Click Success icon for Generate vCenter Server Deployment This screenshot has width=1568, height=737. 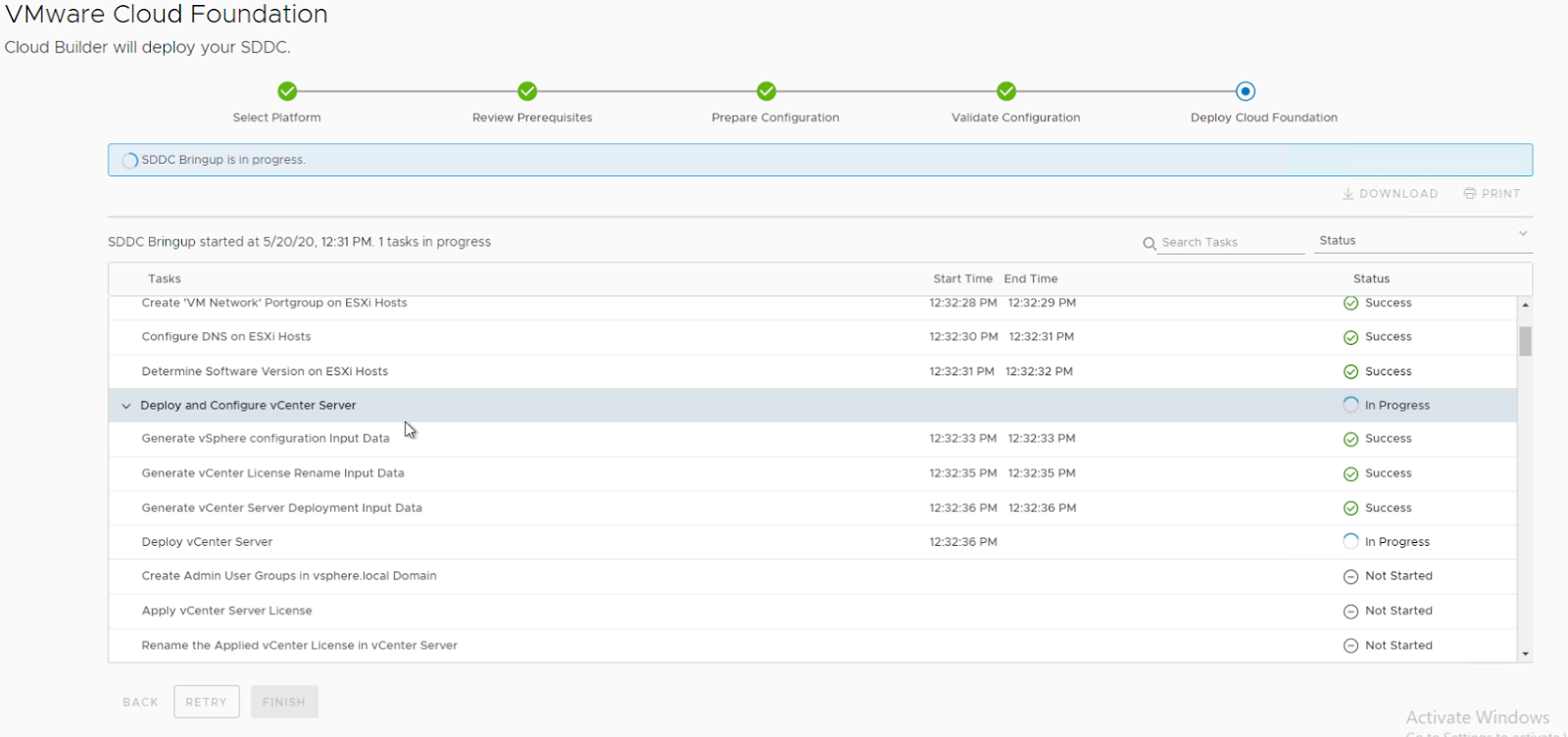pyautogui.click(x=1350, y=508)
